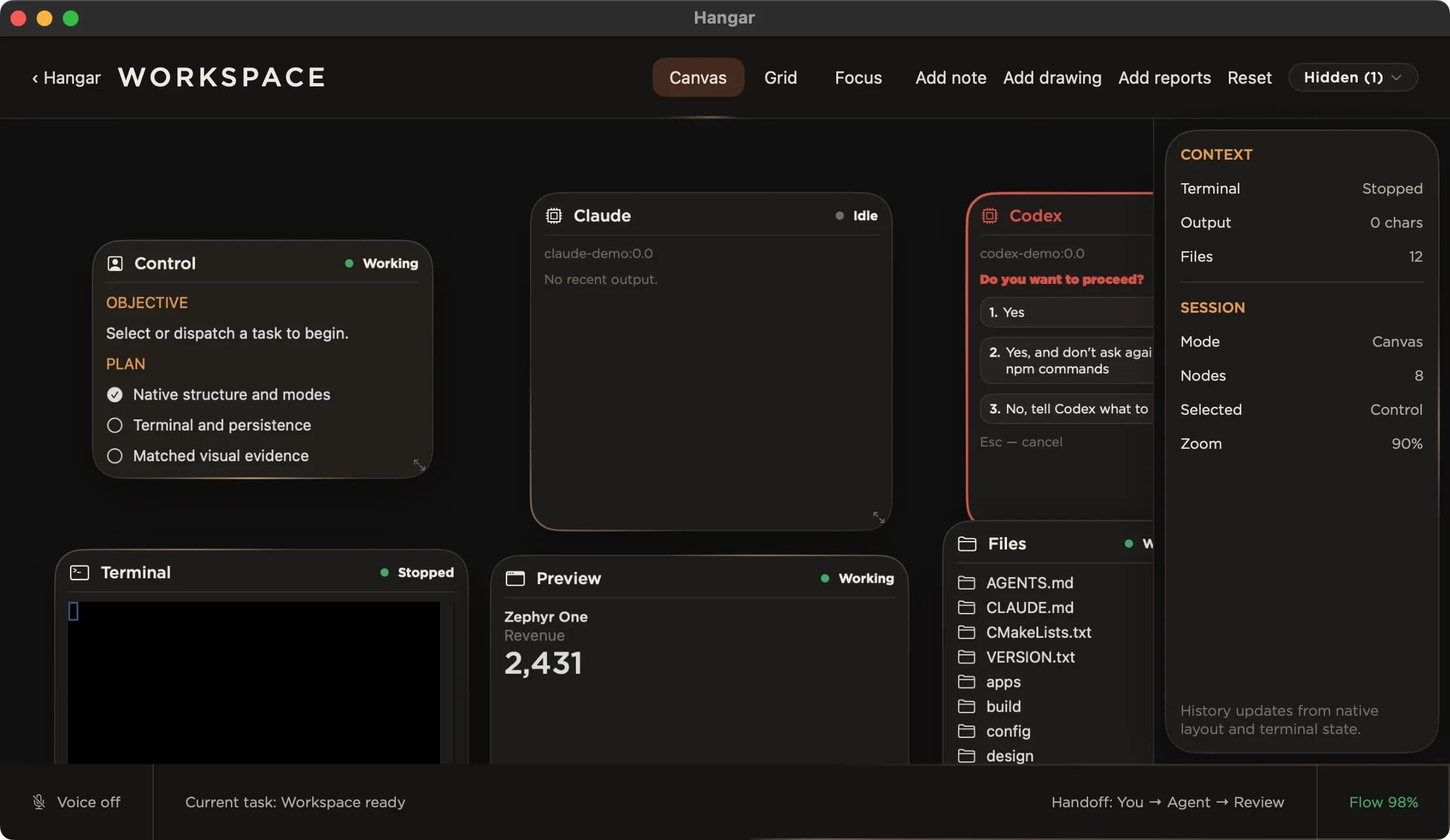Choose No, tell Codex what to option
The width and height of the screenshot is (1450, 840).
point(1067,409)
